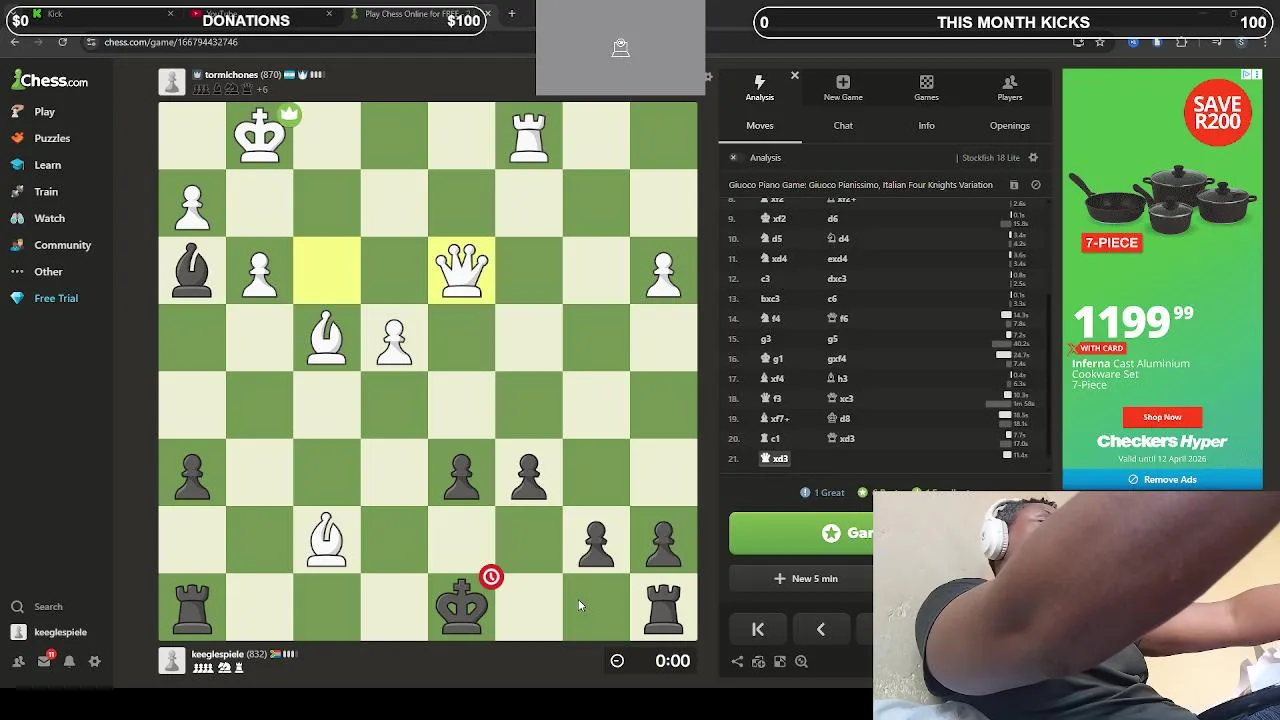Click Remove Ads link
1280x720 pixels.
point(1162,480)
